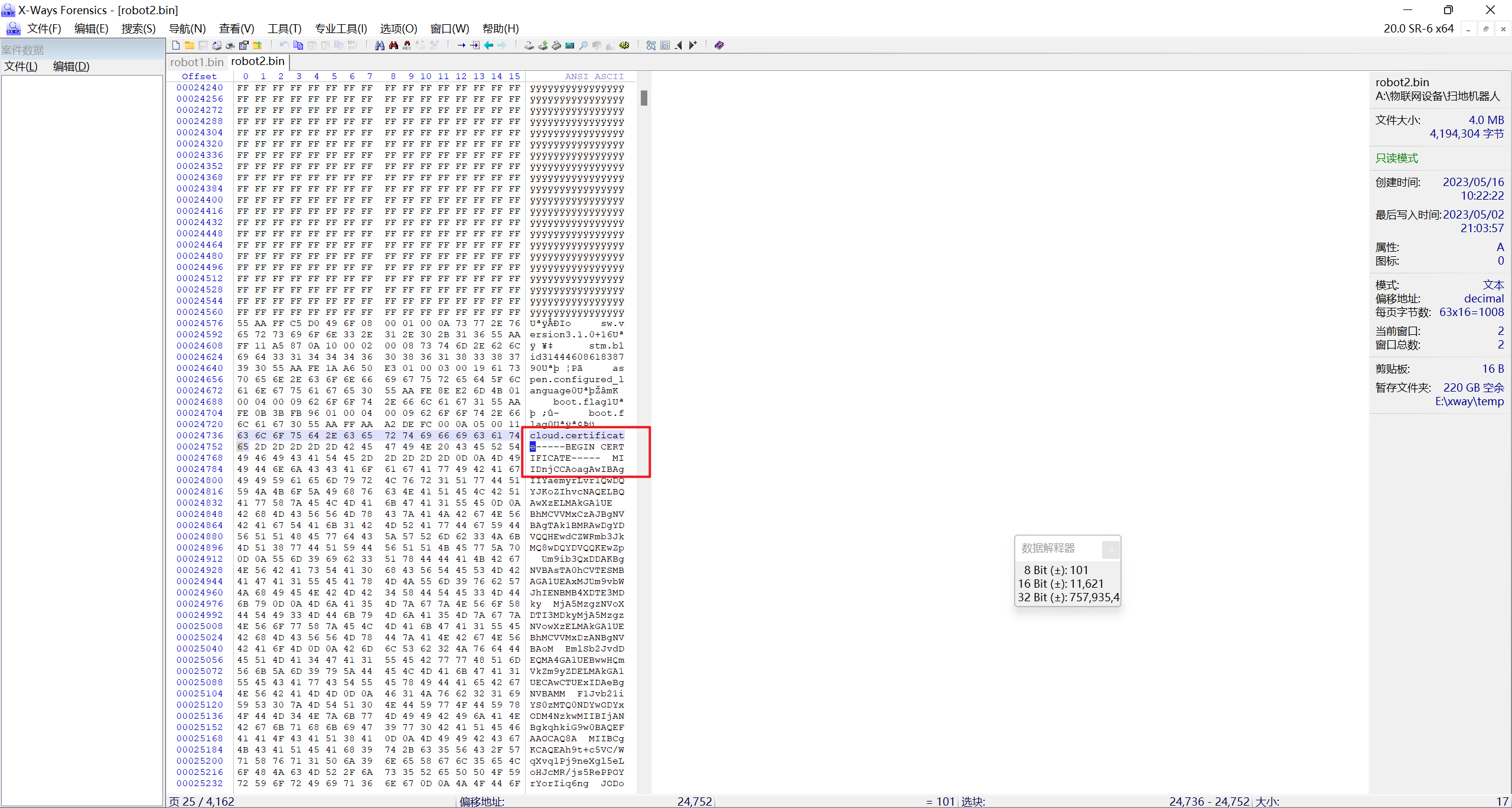The width and height of the screenshot is (1512, 808).
Task: Switch to the robot1.bin tab
Action: 197,62
